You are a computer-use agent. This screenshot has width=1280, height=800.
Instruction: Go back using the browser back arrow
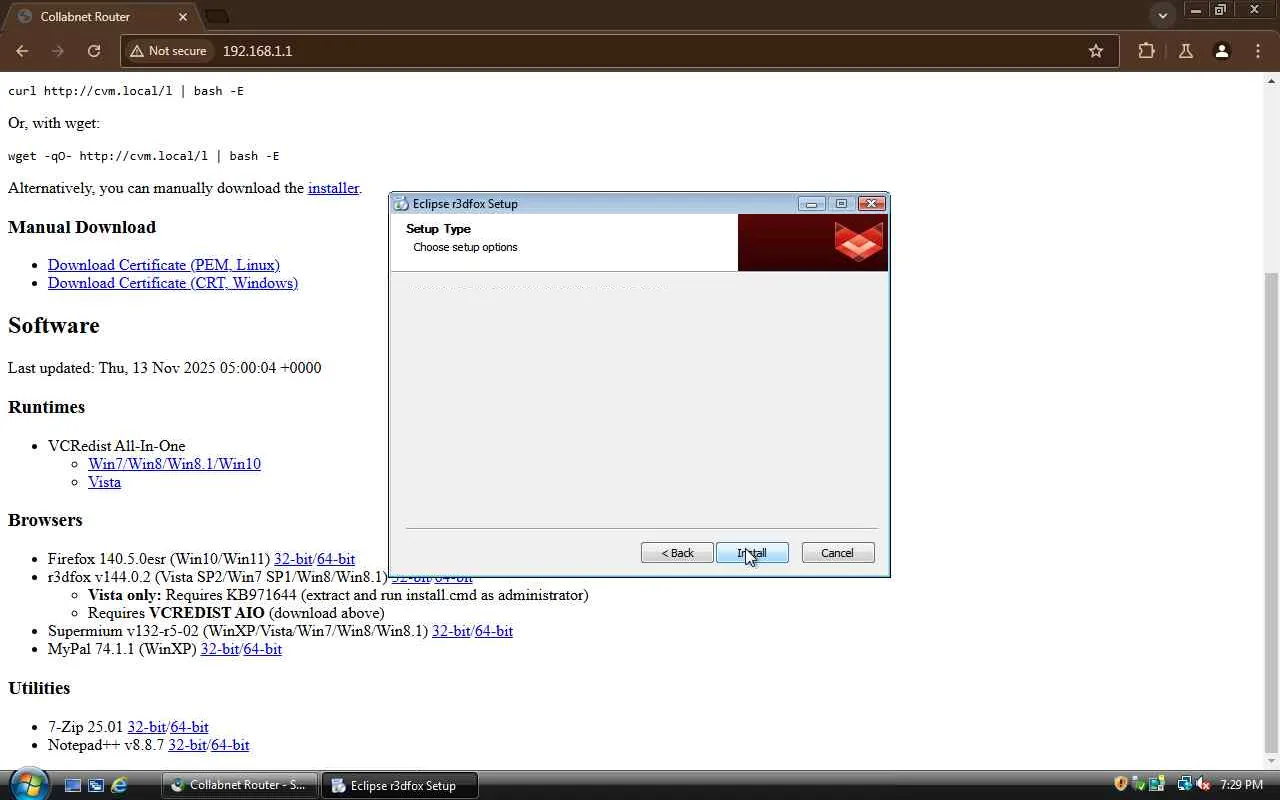22,51
